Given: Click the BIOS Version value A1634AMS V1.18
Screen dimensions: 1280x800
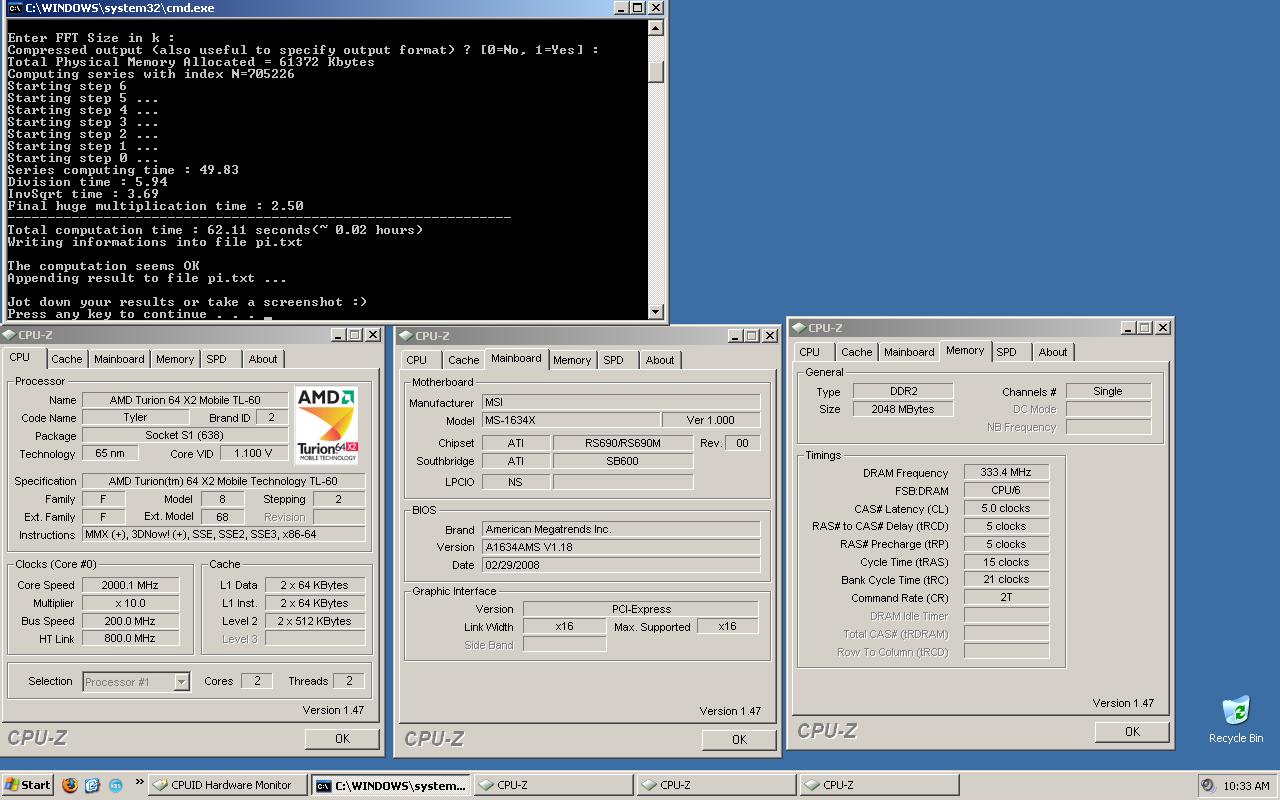Looking at the screenshot, I should point(620,547).
